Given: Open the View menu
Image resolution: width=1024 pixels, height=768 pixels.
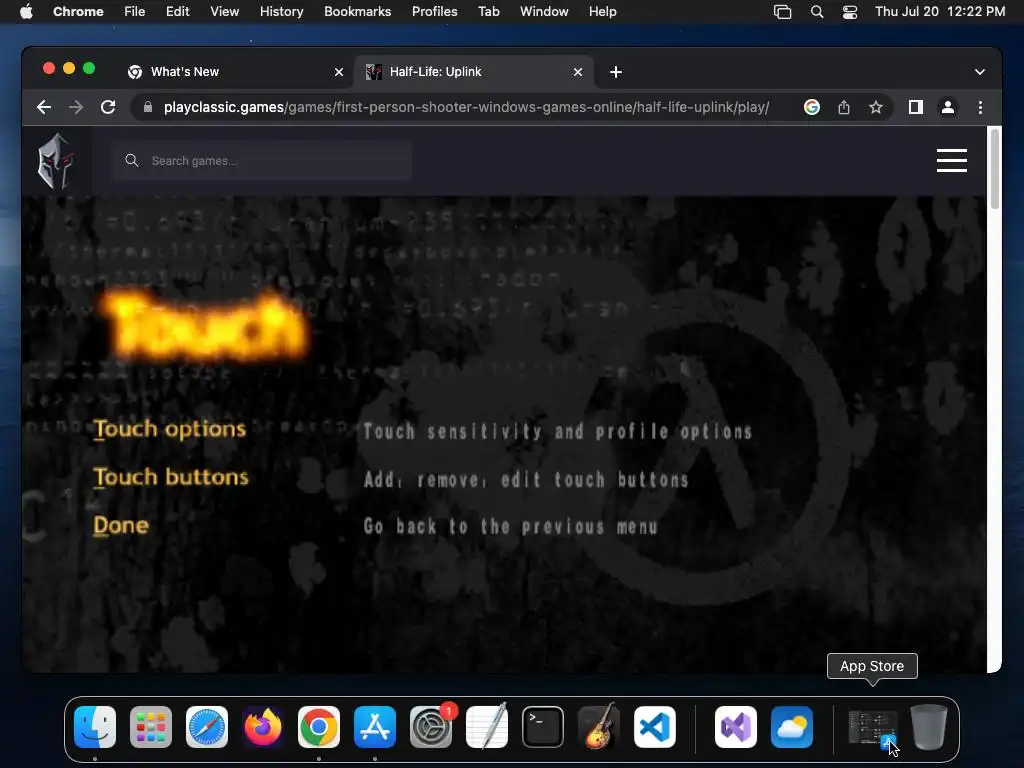Looking at the screenshot, I should 224,12.
